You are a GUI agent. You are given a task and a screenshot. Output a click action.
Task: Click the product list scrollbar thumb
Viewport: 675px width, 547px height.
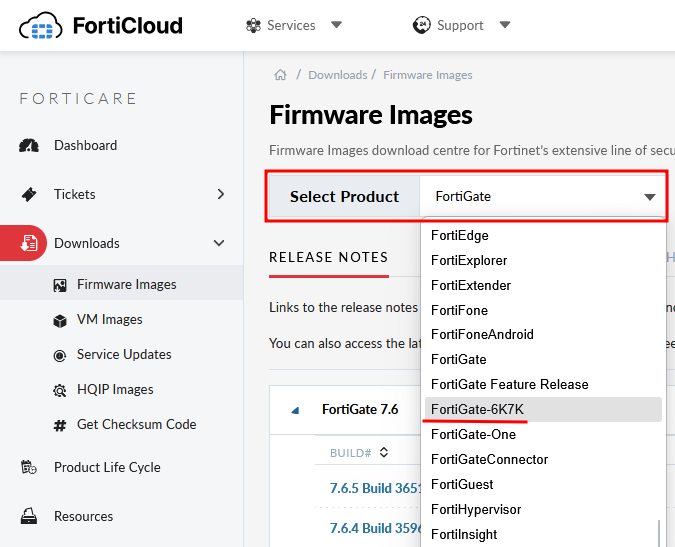click(x=658, y=532)
